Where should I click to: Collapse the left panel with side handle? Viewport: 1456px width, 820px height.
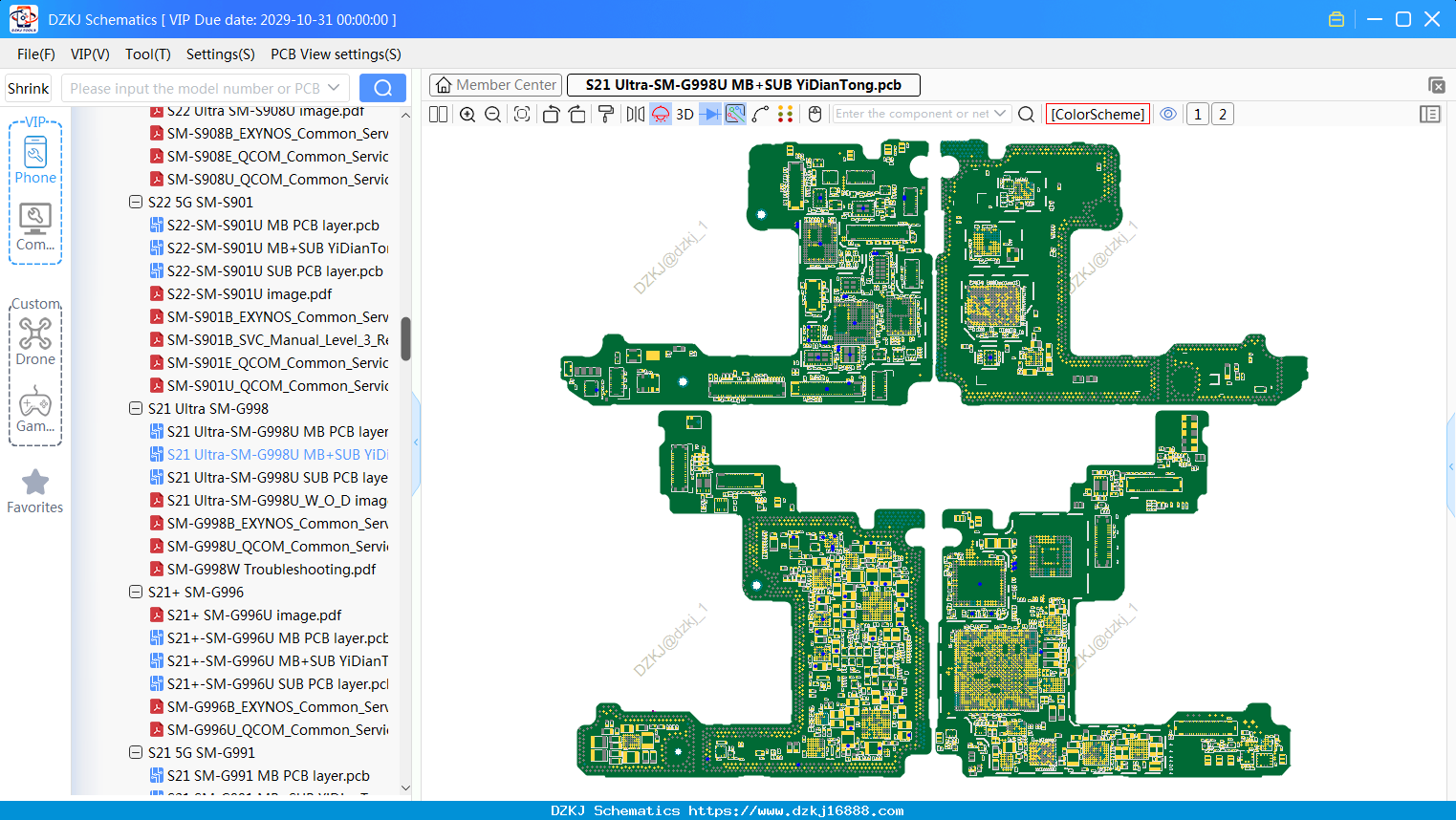pos(416,442)
